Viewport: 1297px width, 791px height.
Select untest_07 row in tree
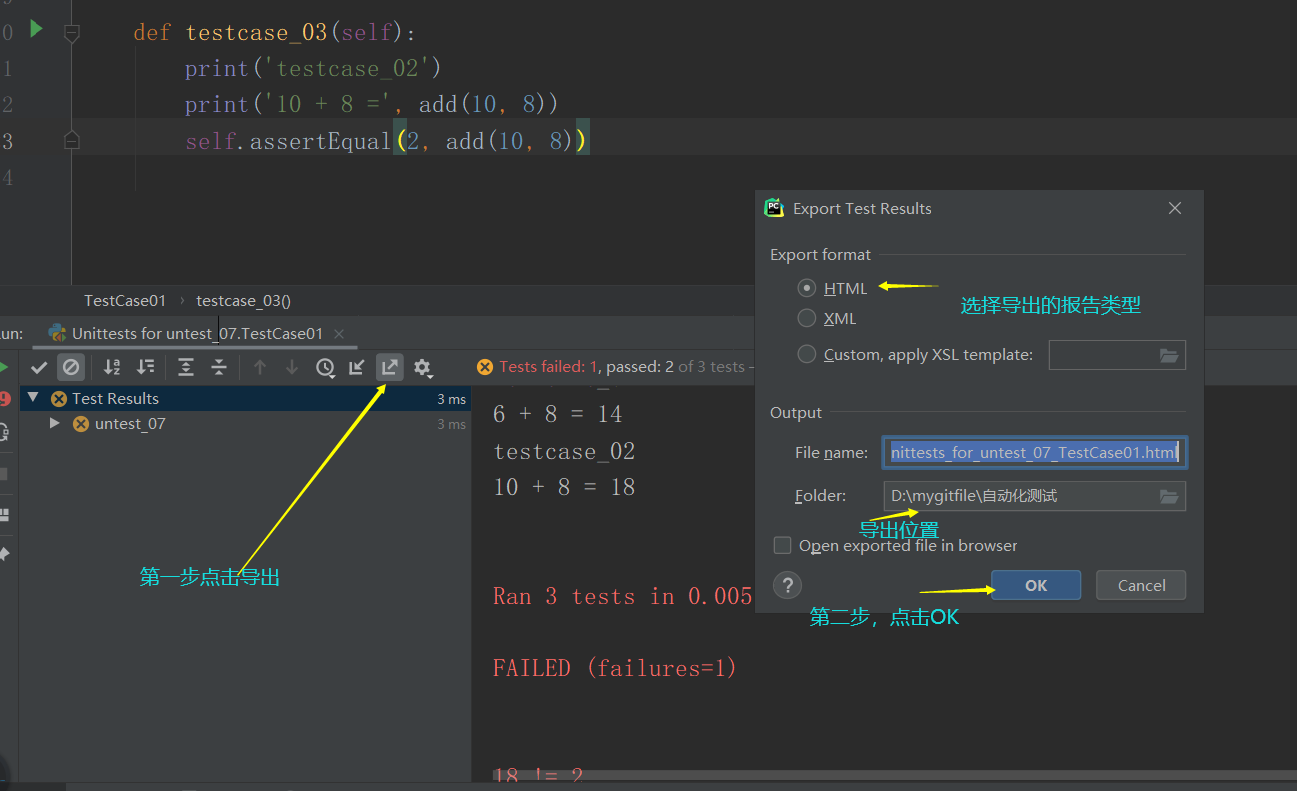coord(245,424)
